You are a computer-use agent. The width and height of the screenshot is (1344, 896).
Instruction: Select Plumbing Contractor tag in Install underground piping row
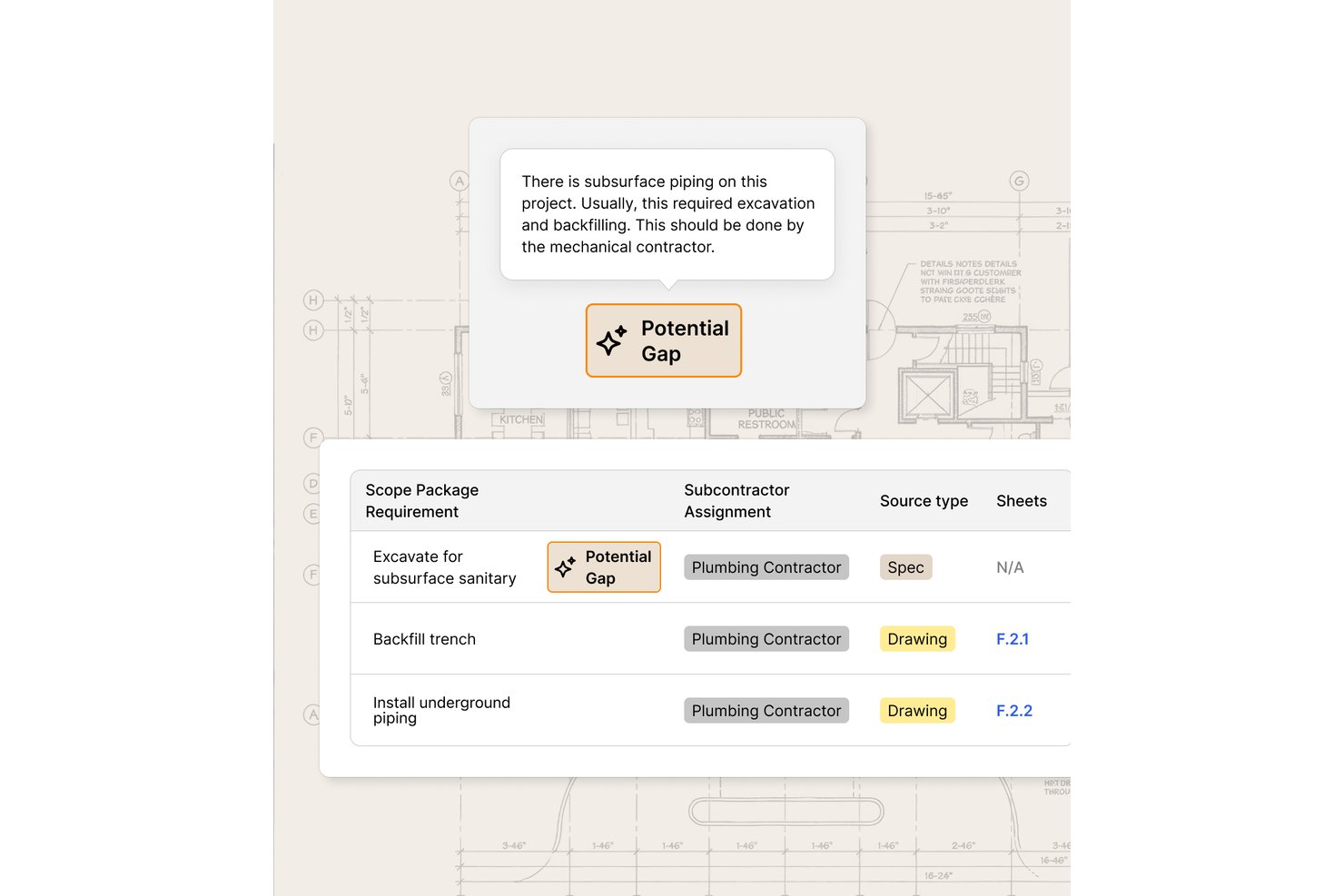[766, 711]
